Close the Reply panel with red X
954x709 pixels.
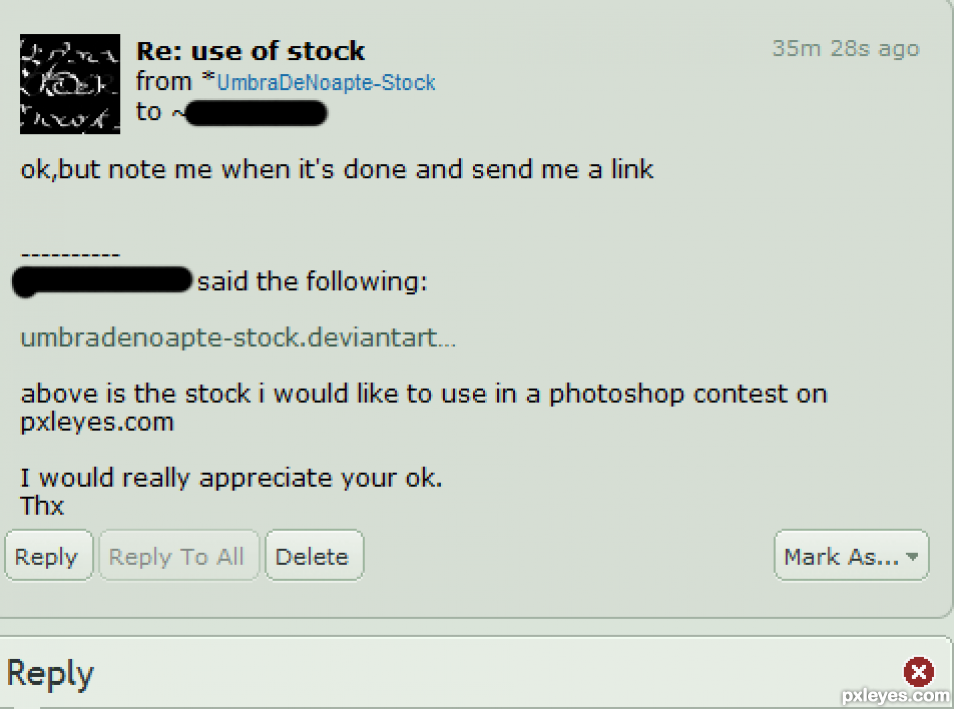919,672
